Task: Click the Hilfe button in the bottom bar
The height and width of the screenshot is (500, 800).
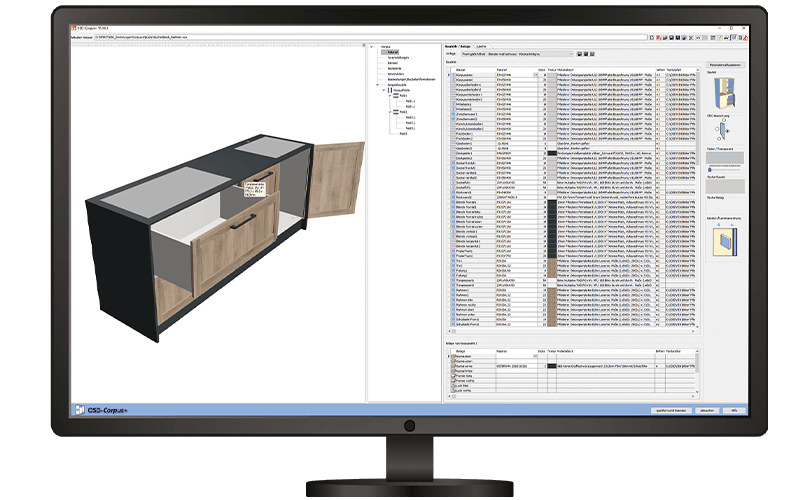Action: [x=734, y=410]
